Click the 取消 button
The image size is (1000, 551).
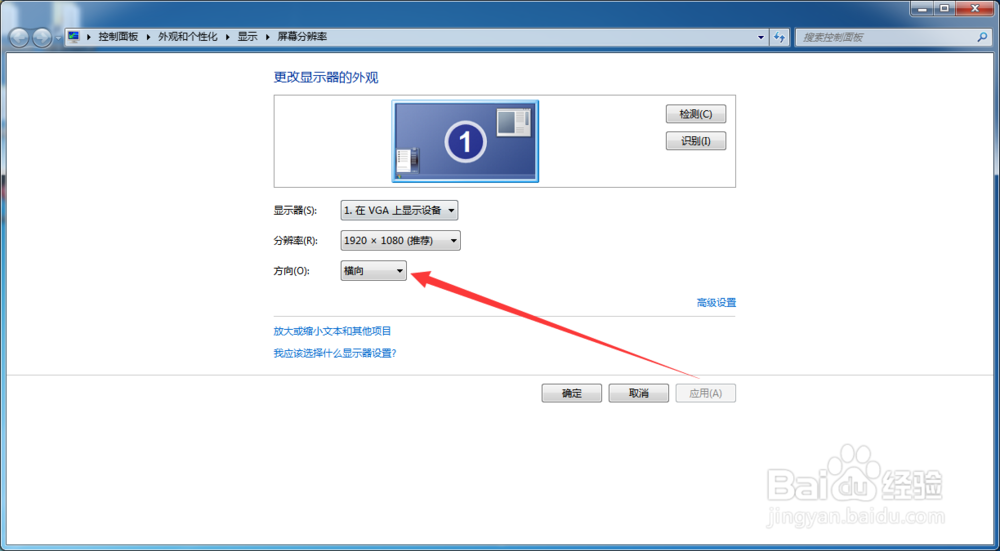pos(638,393)
